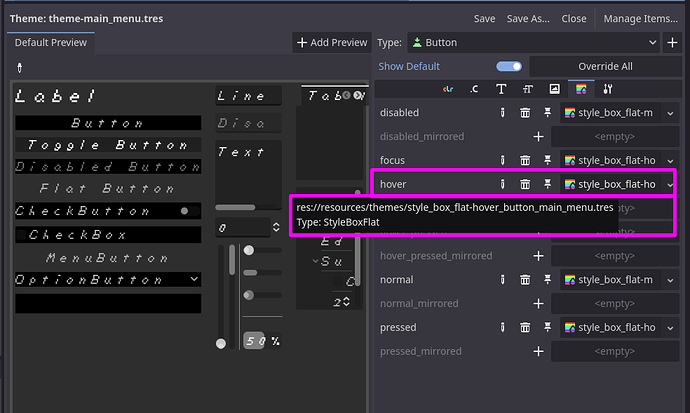Click Override All
The height and width of the screenshot is (413, 690).
click(605, 66)
